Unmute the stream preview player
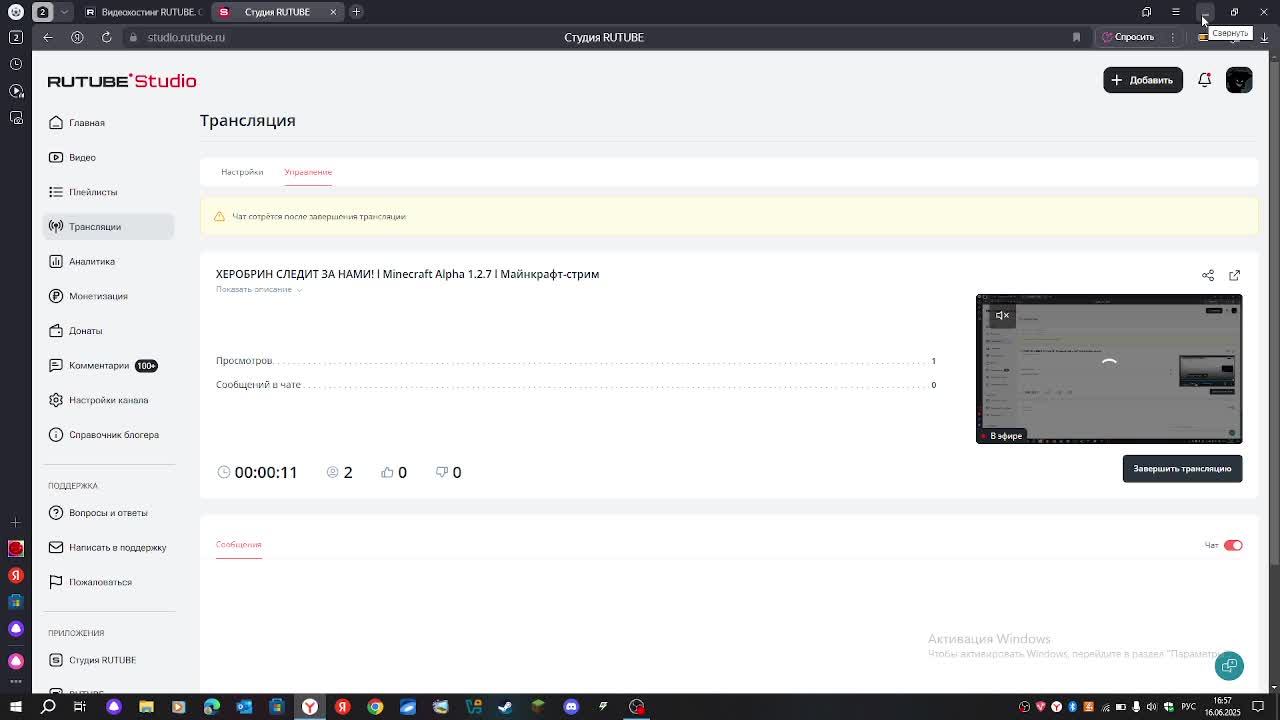This screenshot has height=720, width=1280. [1002, 316]
